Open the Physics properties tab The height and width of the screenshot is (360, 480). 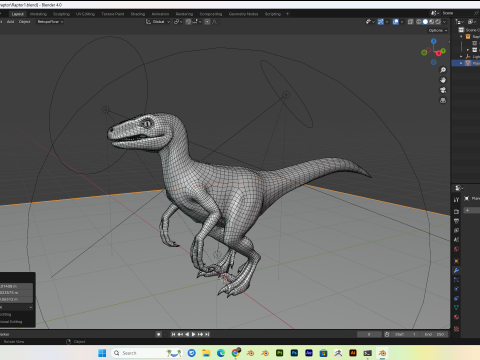click(456, 289)
